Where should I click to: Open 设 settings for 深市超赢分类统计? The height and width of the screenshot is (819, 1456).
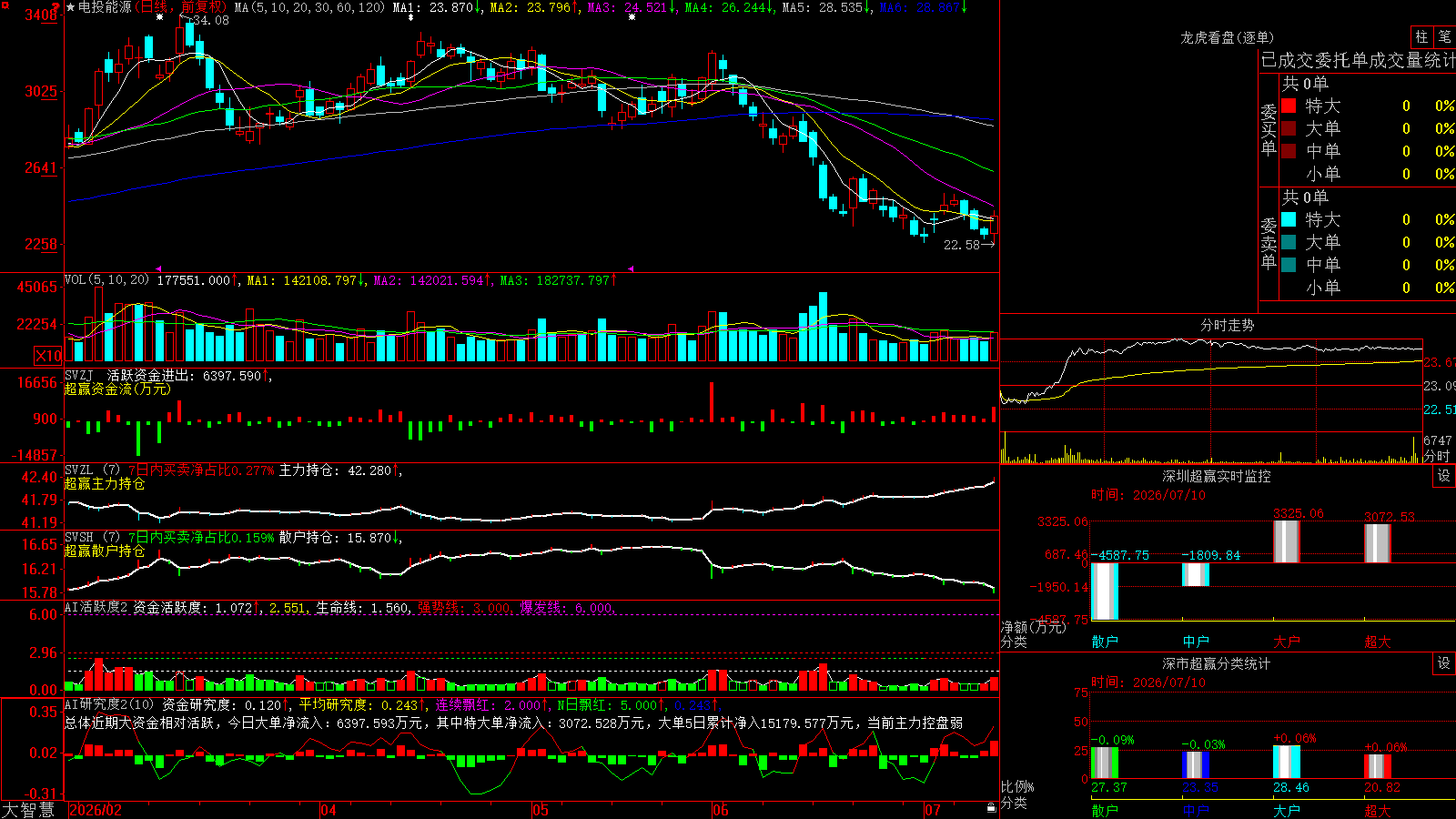tap(1444, 663)
